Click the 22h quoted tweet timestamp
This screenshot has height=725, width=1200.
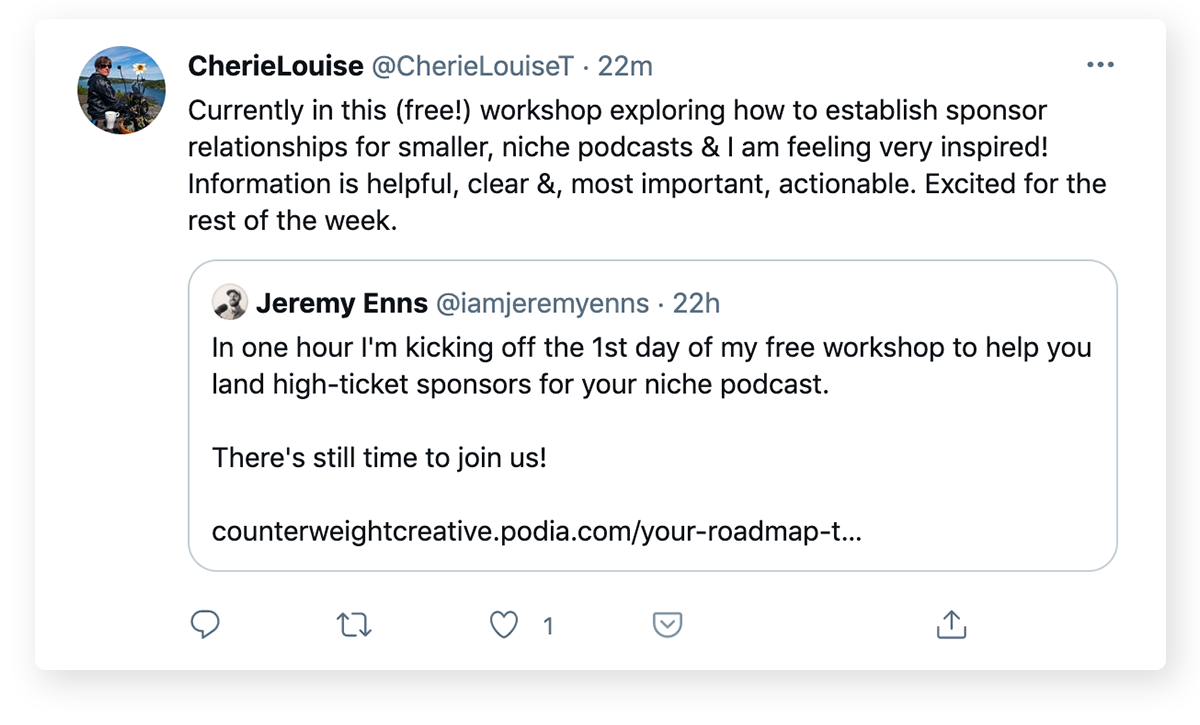[696, 302]
